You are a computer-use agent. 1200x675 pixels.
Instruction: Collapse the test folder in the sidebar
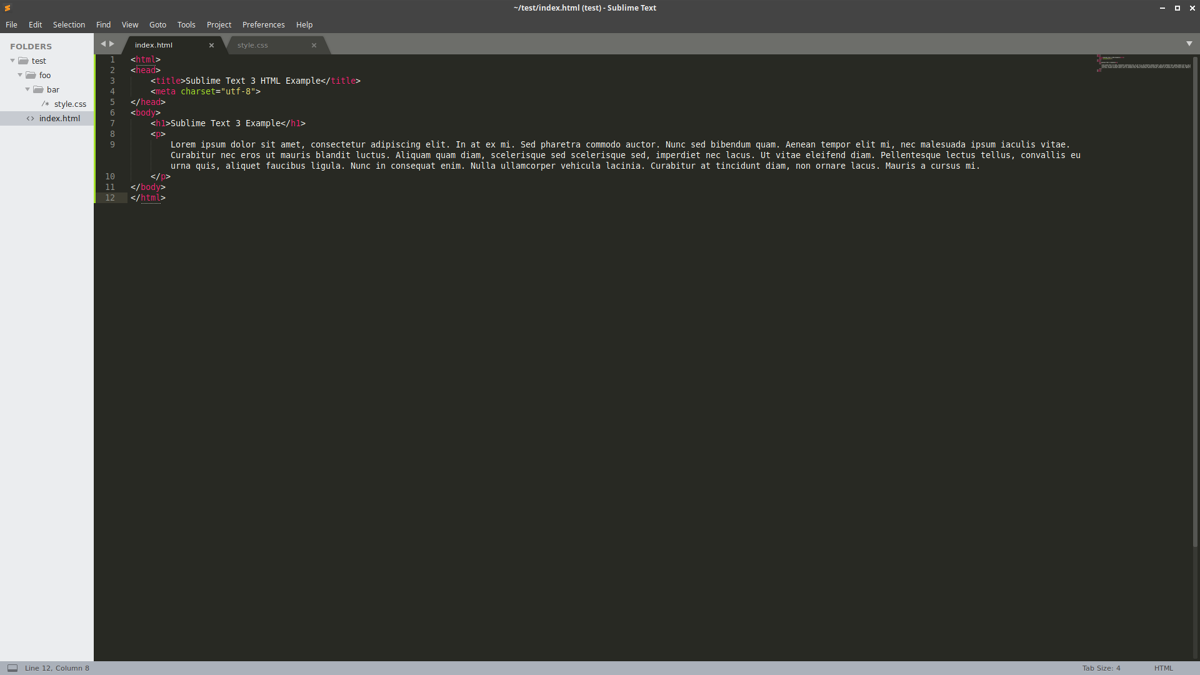(12, 60)
